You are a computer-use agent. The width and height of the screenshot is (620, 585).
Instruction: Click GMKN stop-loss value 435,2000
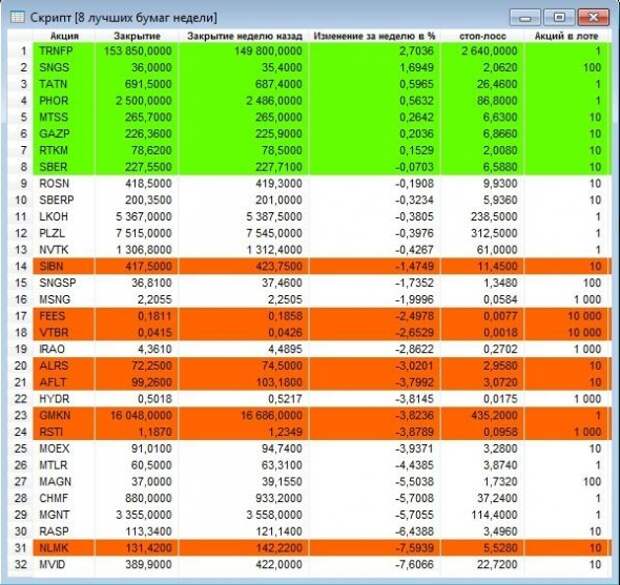pyautogui.click(x=494, y=416)
